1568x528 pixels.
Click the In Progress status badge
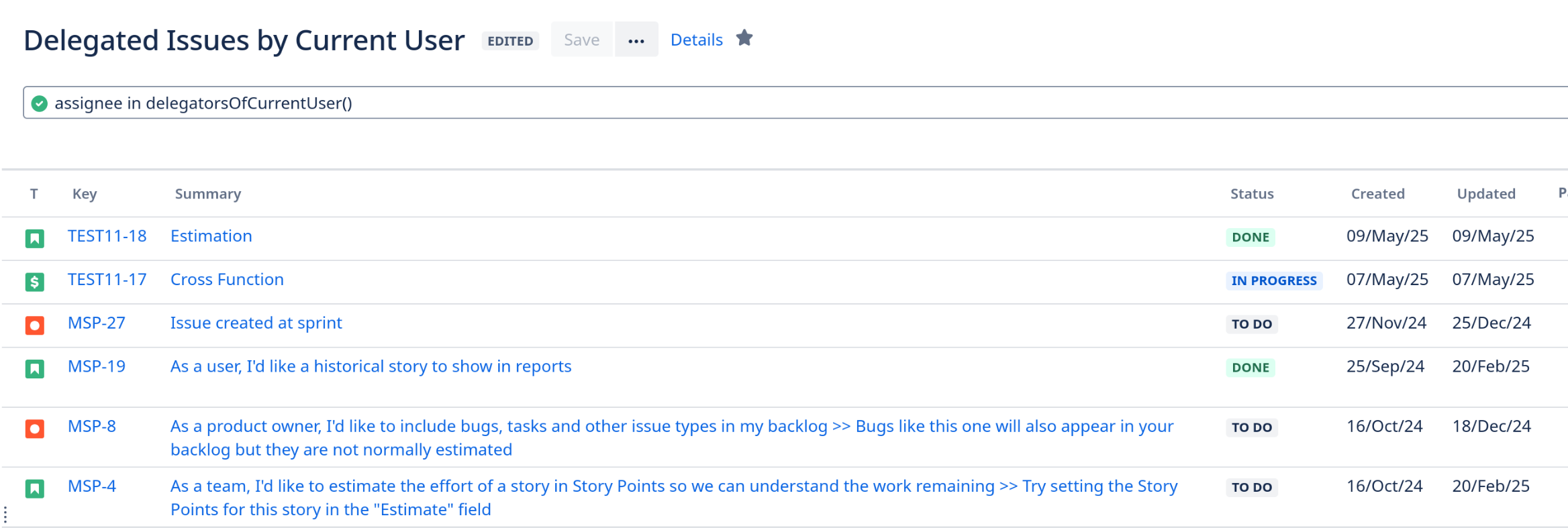pyautogui.click(x=1273, y=280)
